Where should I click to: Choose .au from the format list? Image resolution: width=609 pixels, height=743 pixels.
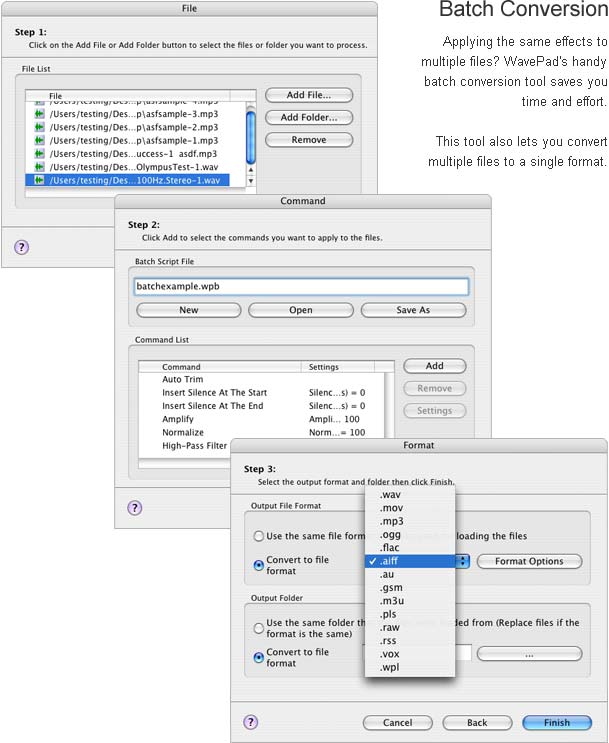[410, 574]
